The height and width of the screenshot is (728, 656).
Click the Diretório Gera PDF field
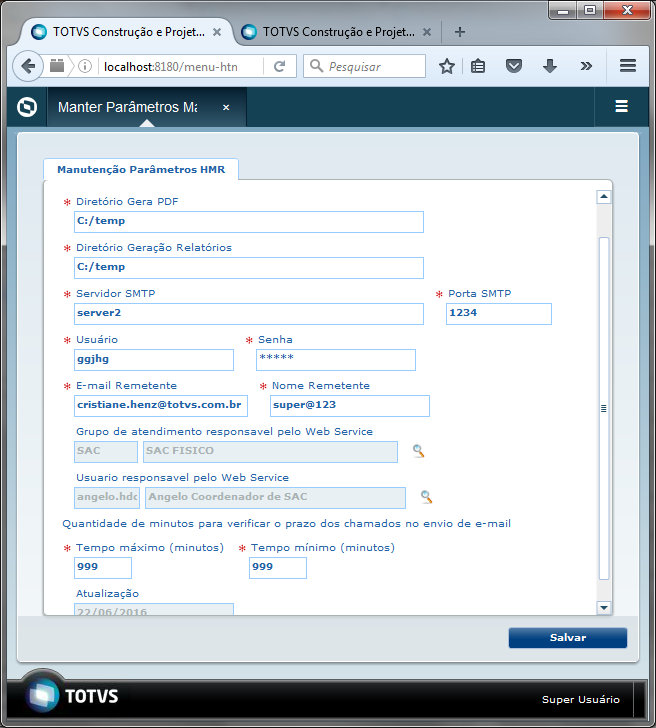pyautogui.click(x=249, y=222)
